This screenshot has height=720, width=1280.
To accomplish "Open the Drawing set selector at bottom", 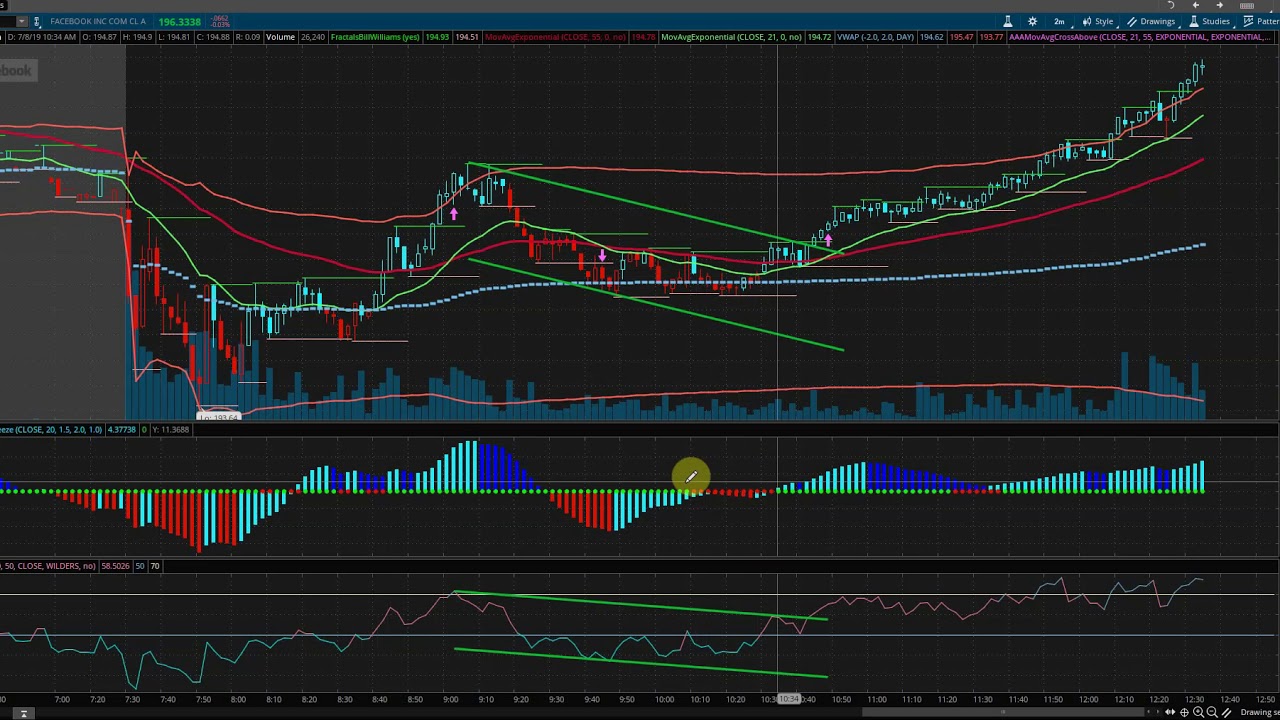I will coord(1260,712).
